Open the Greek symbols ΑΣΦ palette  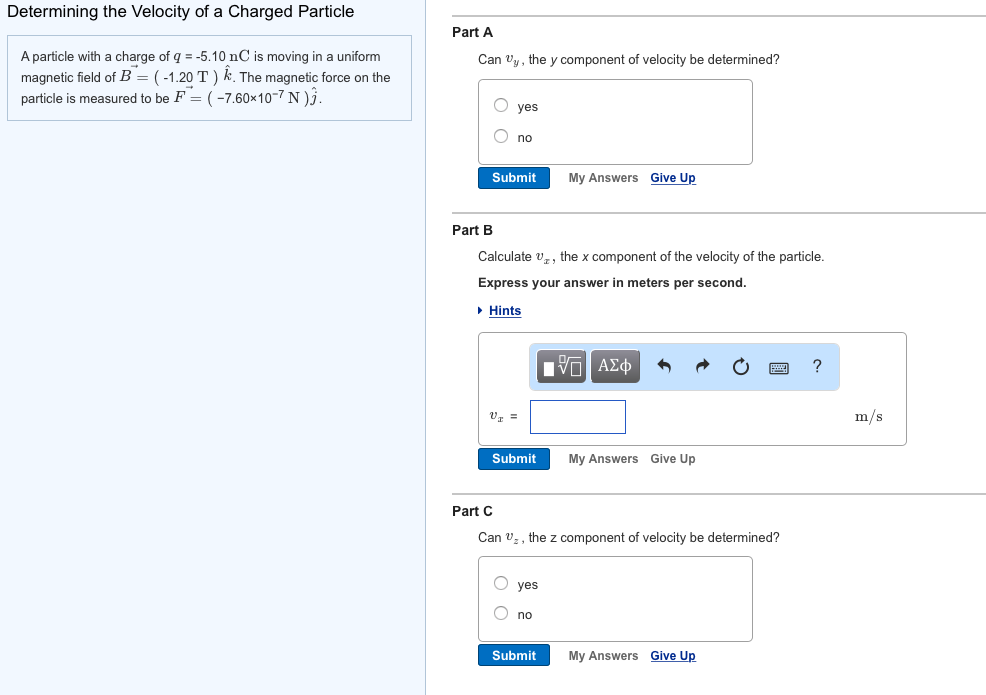click(614, 366)
